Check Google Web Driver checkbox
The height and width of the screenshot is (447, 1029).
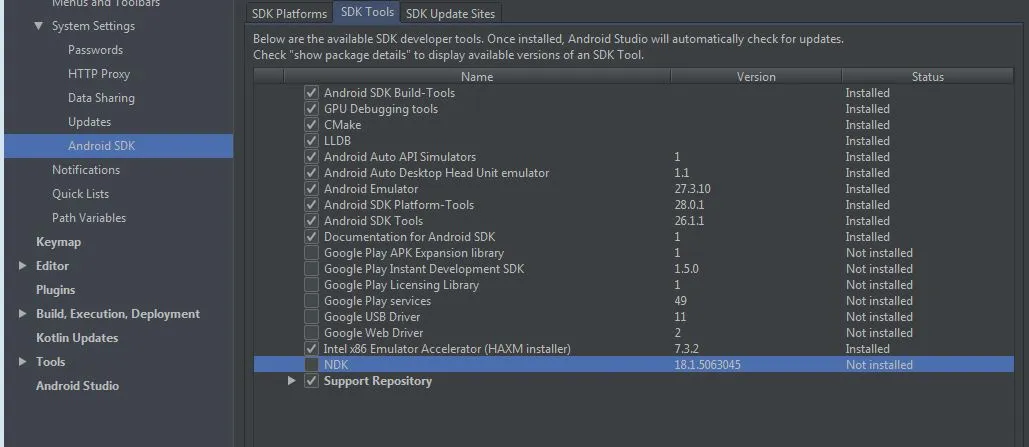(x=311, y=333)
